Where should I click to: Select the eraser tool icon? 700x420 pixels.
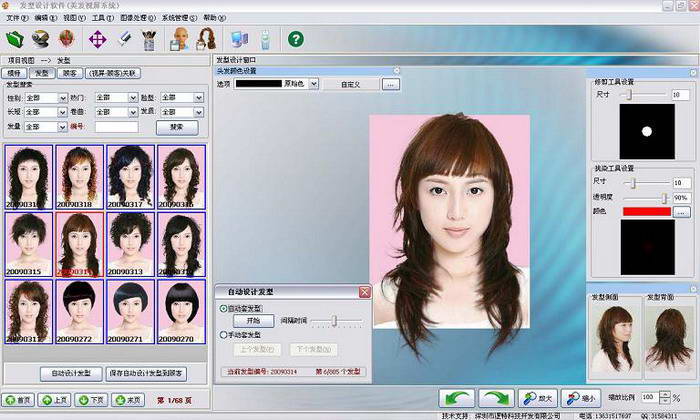pos(124,38)
